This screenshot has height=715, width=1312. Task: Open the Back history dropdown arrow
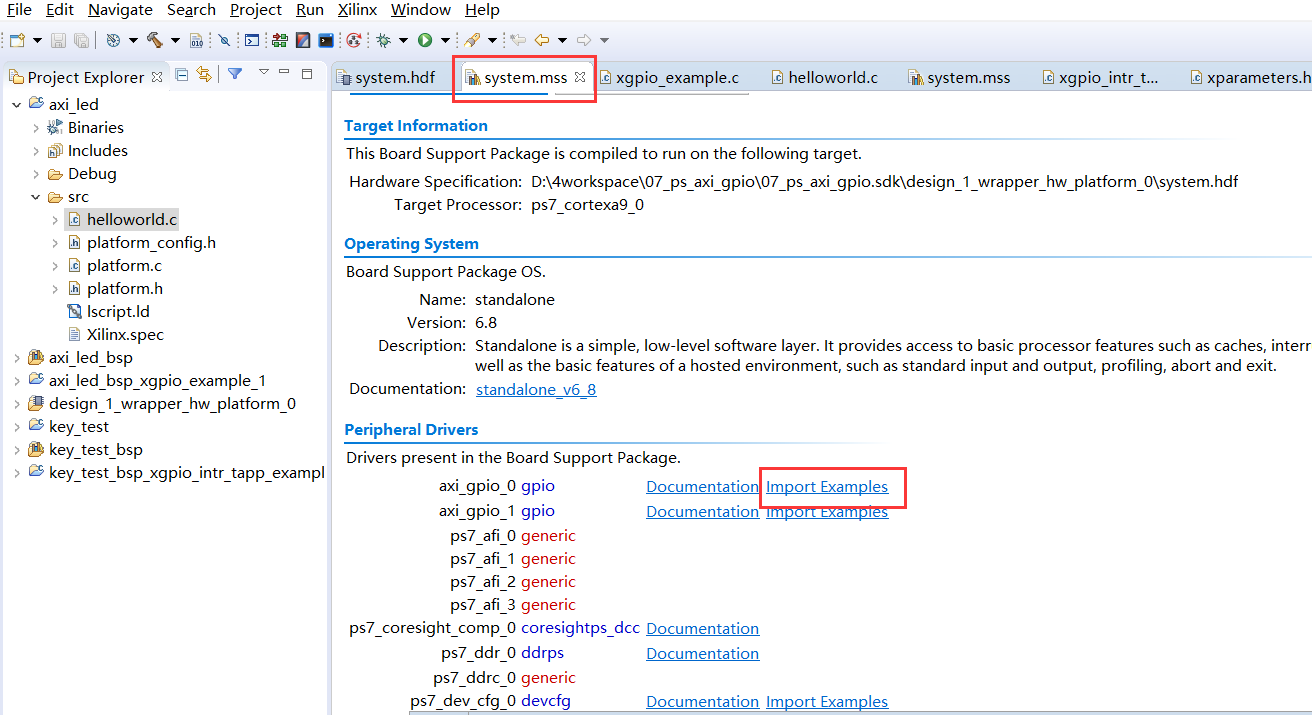562,41
